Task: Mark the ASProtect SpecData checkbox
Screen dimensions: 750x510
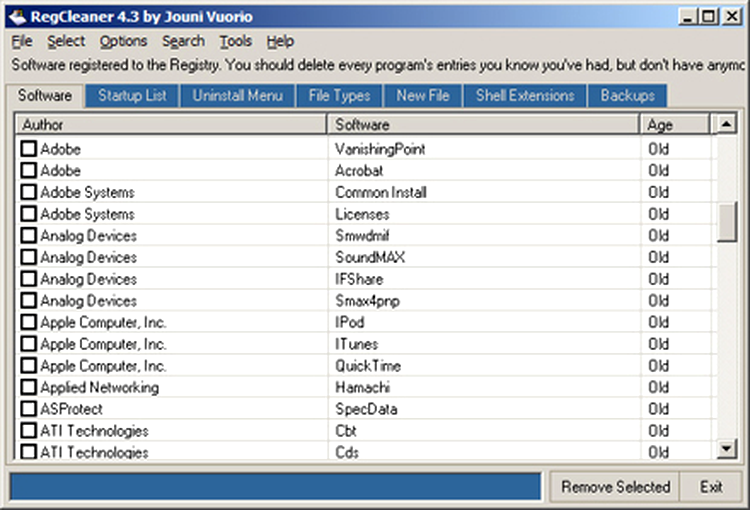Action: click(x=29, y=409)
